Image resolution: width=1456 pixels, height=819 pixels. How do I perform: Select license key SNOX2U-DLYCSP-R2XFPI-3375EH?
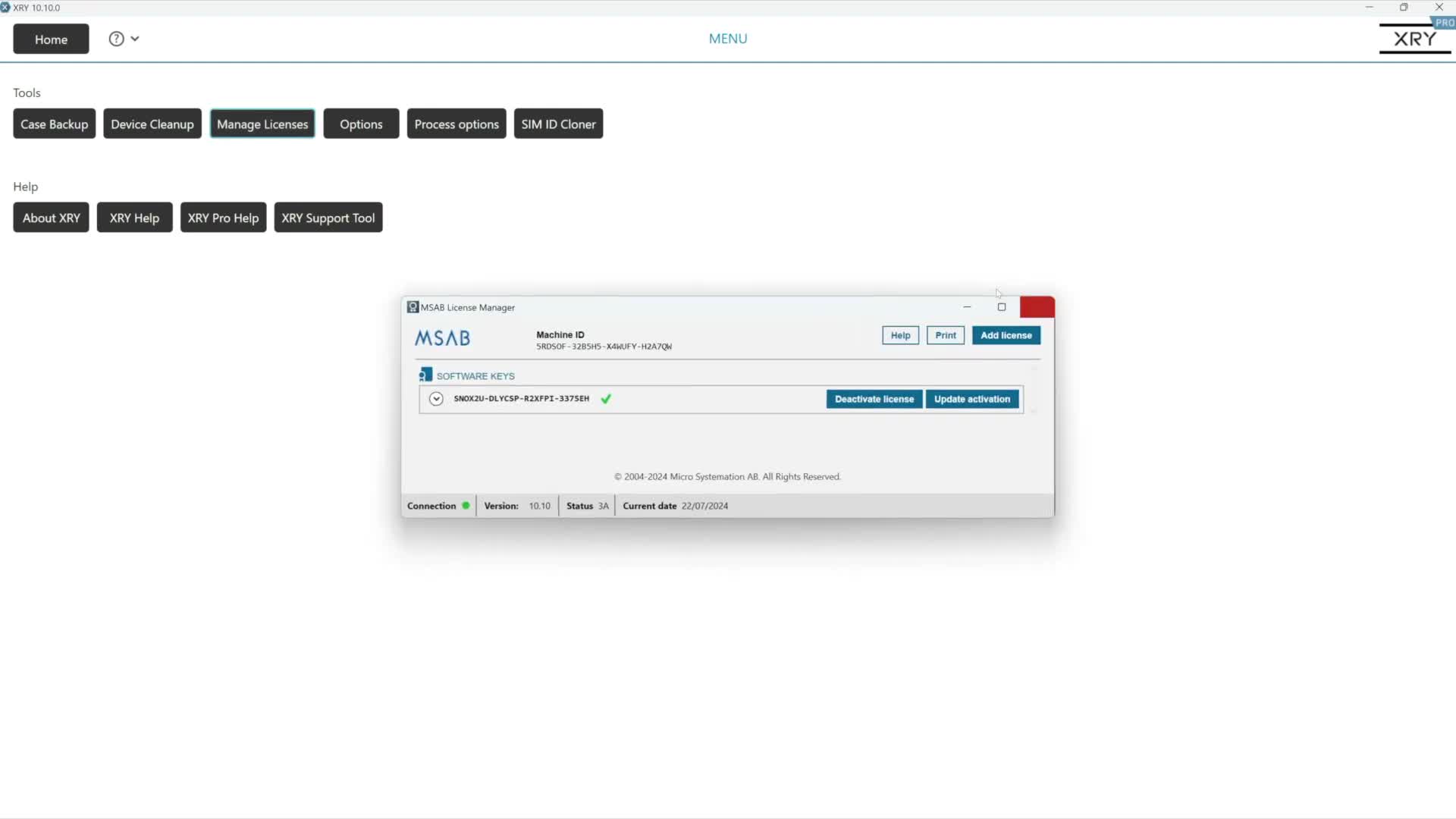tap(521, 399)
